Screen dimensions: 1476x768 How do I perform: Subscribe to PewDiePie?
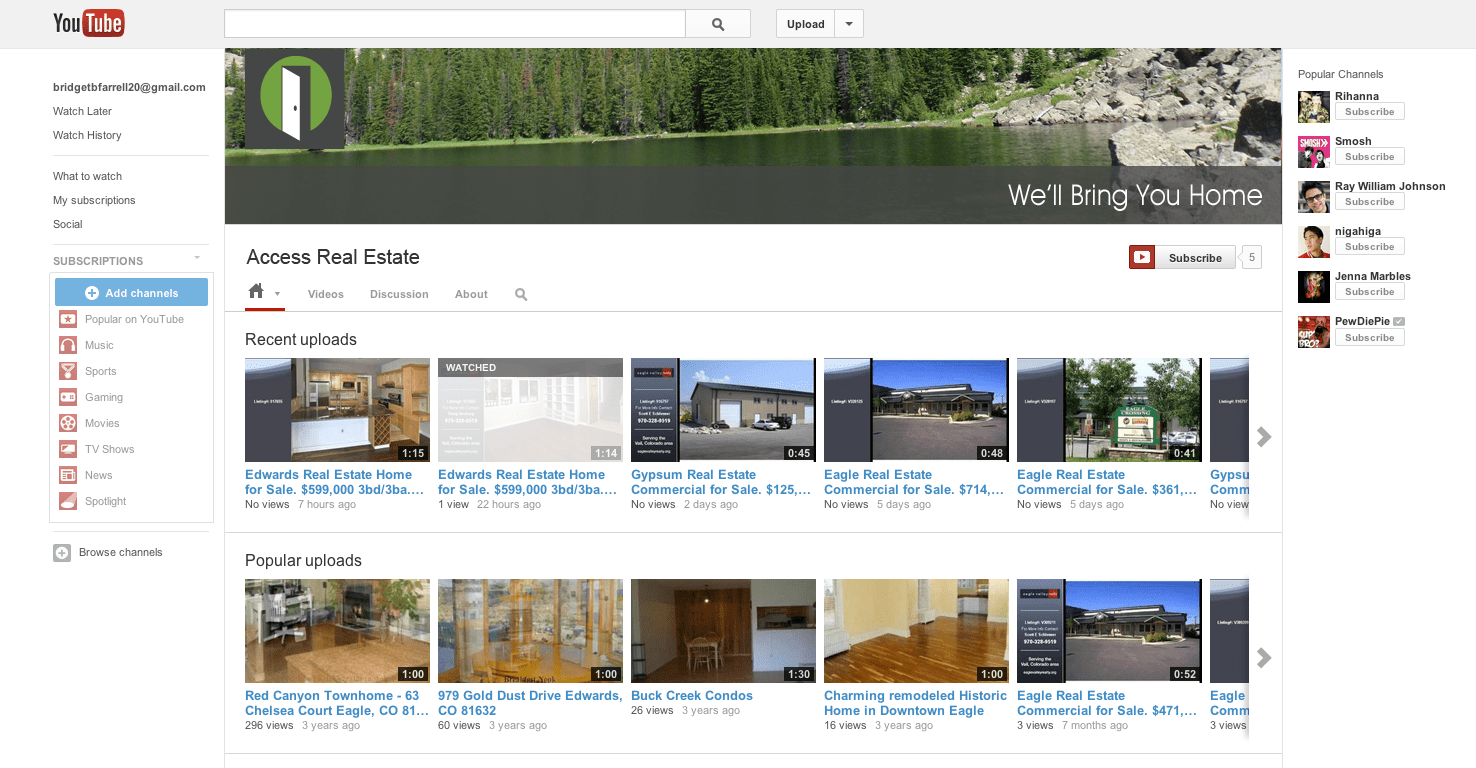click(1369, 338)
